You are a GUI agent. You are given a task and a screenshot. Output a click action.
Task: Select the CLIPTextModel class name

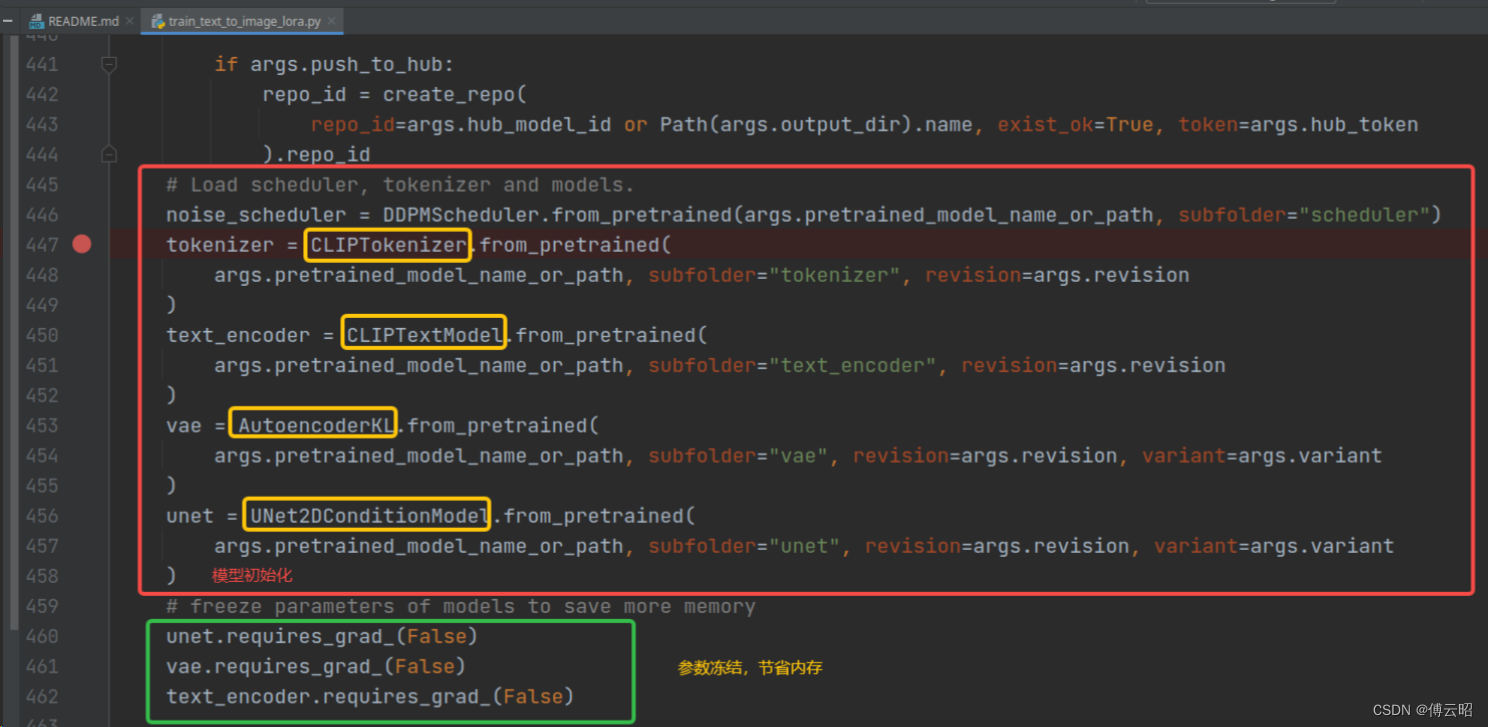point(423,334)
